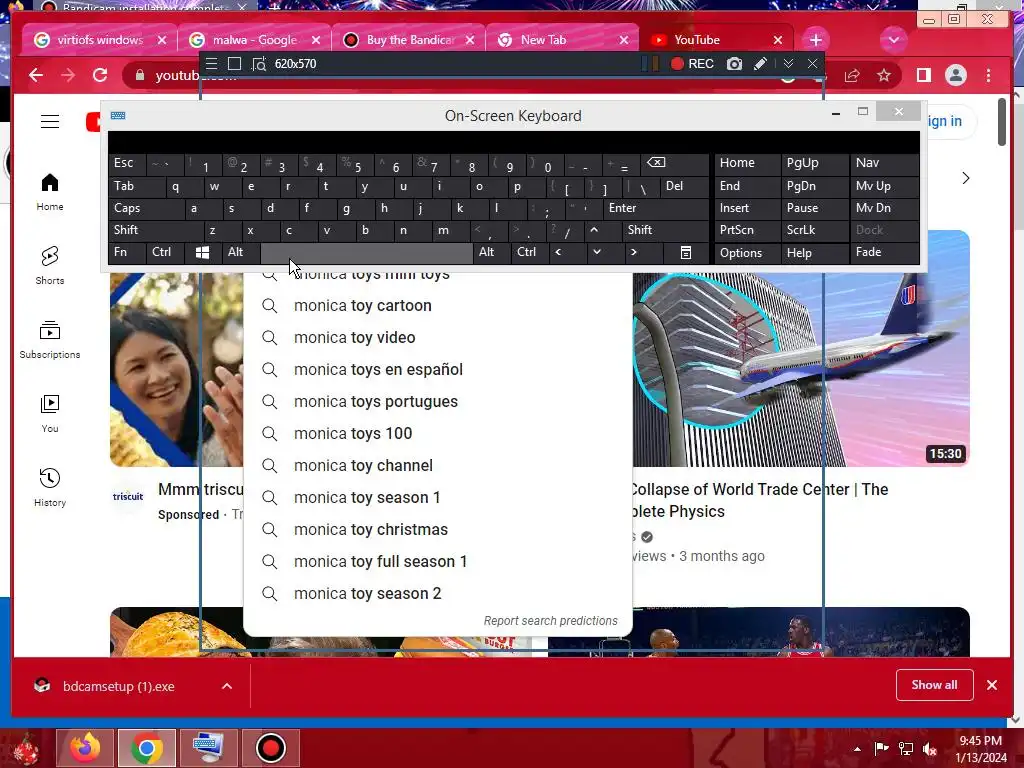Click the Bandicam REC record button
1024x768 pixels.
692,63
